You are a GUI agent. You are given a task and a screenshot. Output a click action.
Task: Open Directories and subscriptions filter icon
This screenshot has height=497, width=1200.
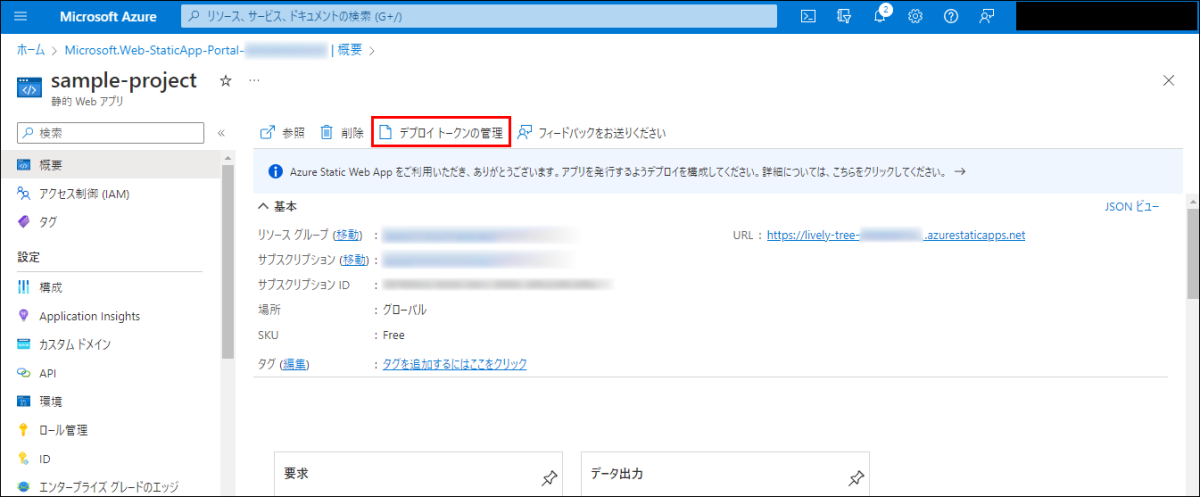(844, 17)
